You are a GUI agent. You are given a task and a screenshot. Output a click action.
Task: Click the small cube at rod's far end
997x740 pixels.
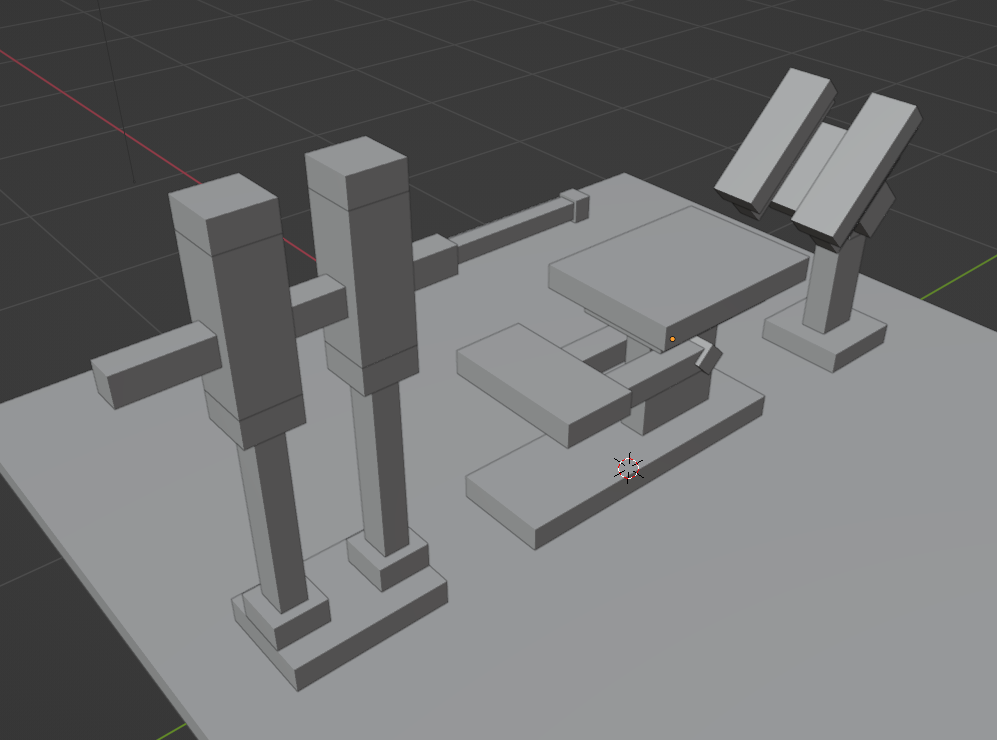(574, 204)
